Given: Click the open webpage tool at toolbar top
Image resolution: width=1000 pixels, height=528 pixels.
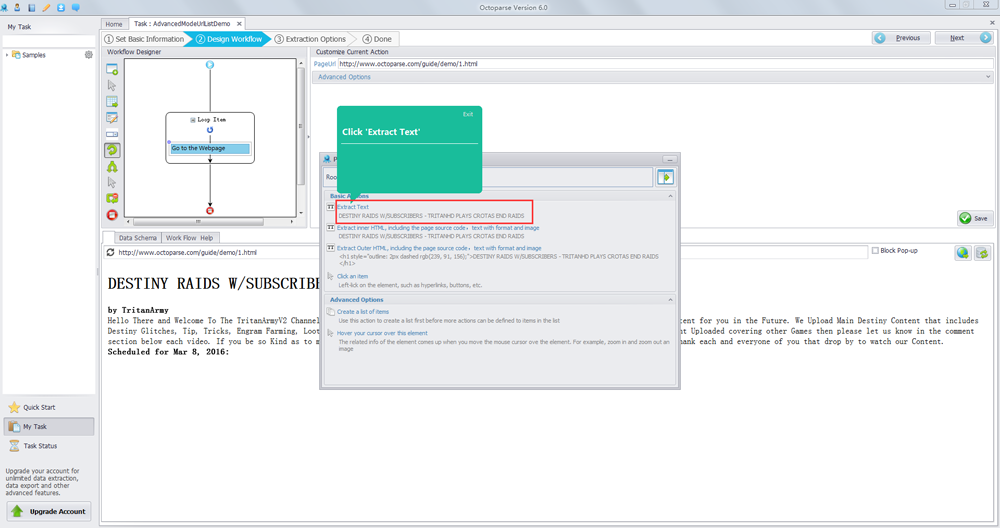Looking at the screenshot, I should [x=112, y=70].
